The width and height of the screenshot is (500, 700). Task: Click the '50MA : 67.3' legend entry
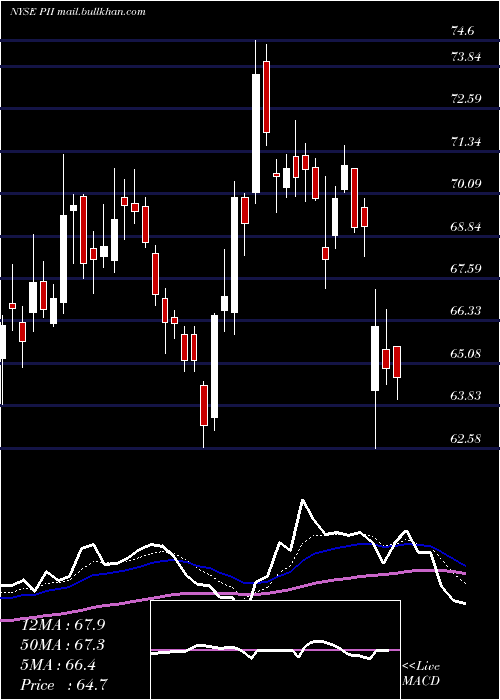[63, 645]
